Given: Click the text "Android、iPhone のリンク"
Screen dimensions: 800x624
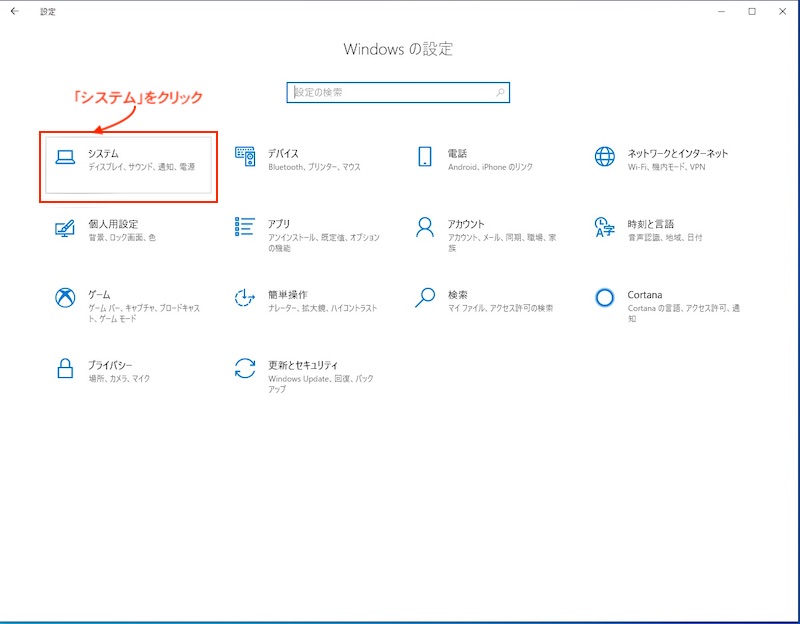Looking at the screenshot, I should click(490, 167).
